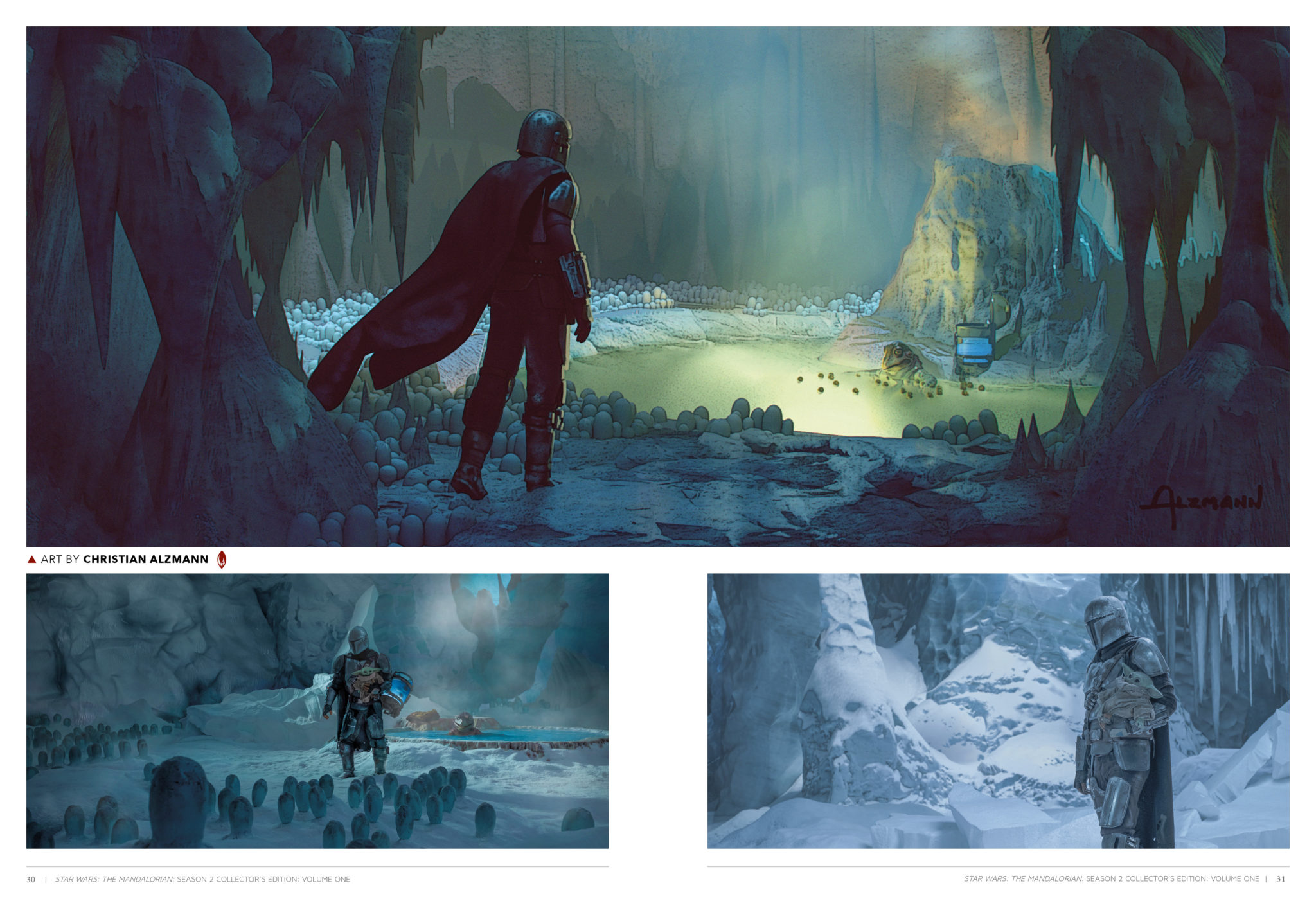Click the 'ART BY' caption text

pyautogui.click(x=60, y=559)
